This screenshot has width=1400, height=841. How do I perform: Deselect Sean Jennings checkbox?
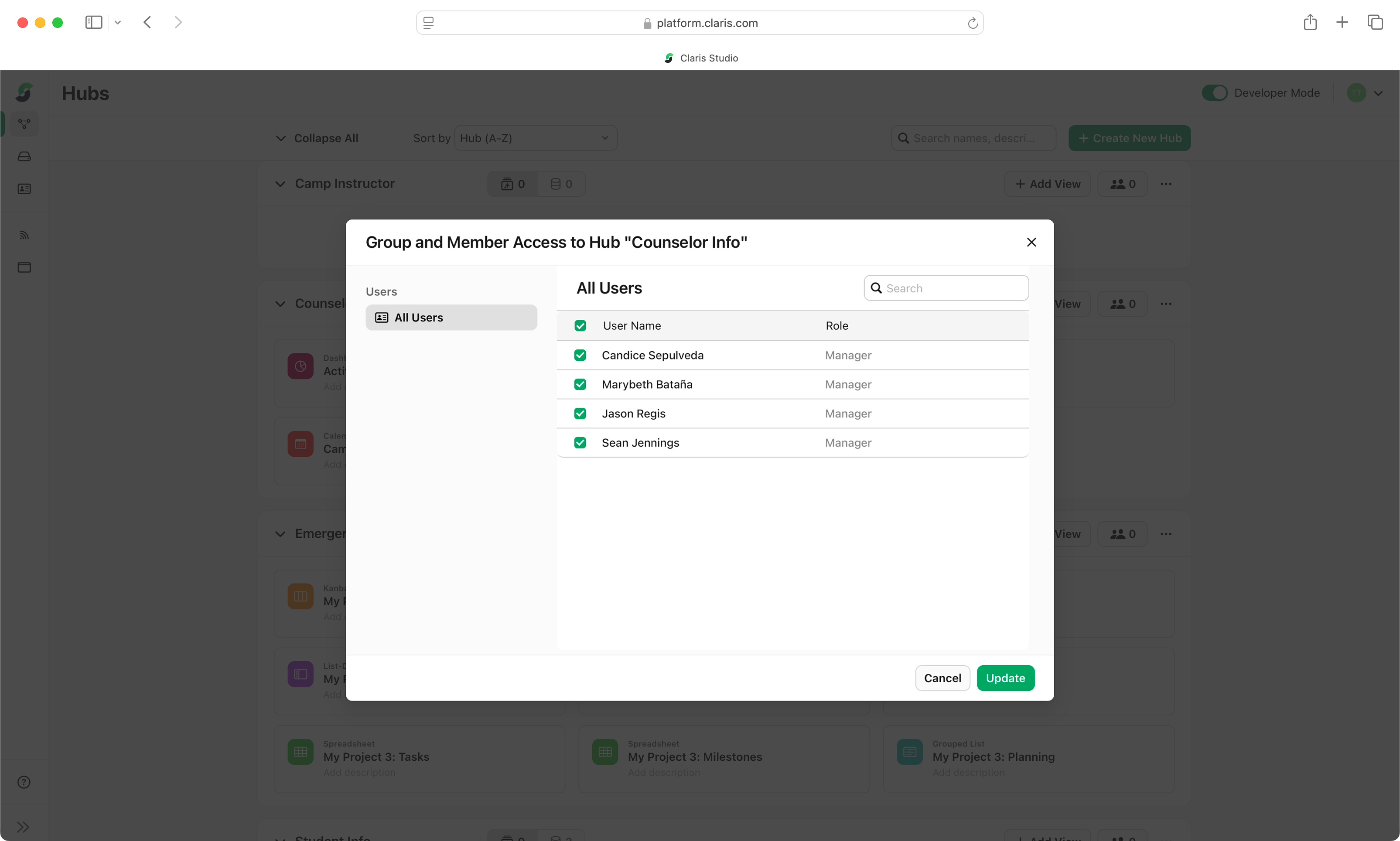580,443
